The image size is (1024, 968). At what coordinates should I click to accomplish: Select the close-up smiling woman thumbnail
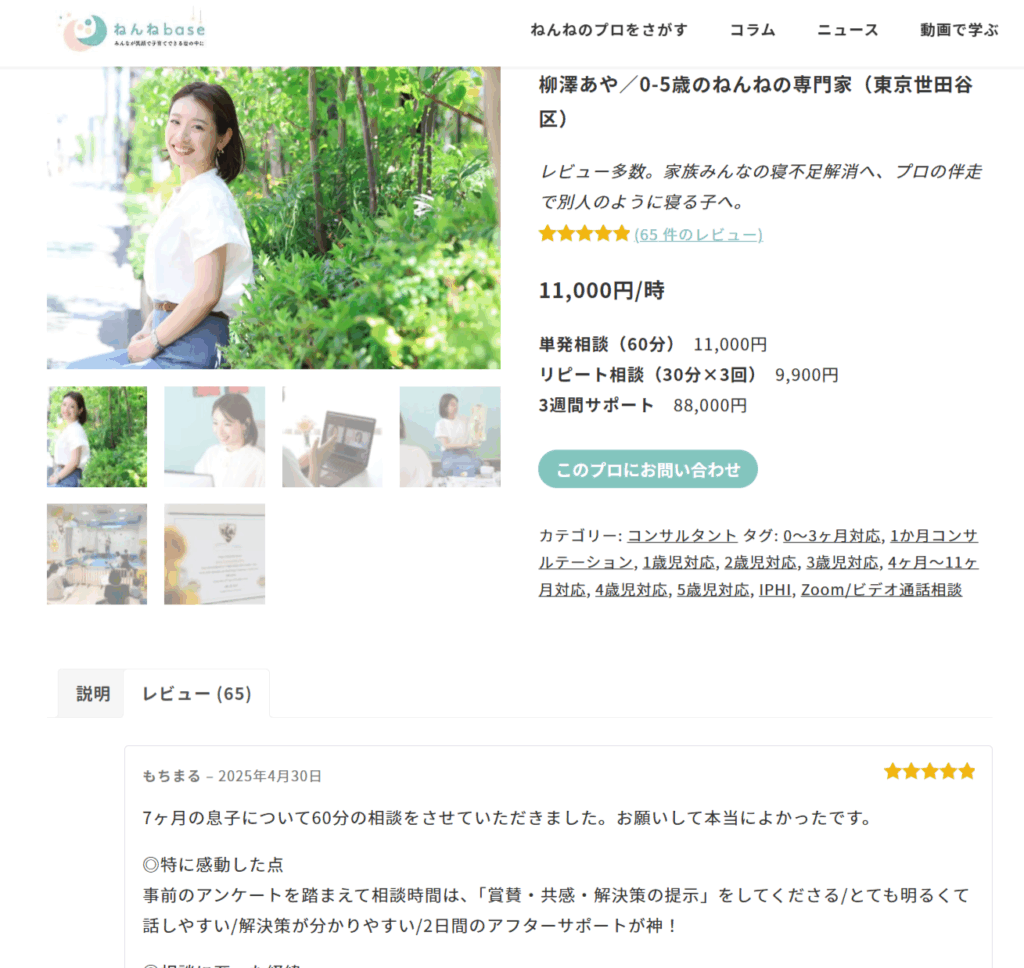(x=214, y=436)
